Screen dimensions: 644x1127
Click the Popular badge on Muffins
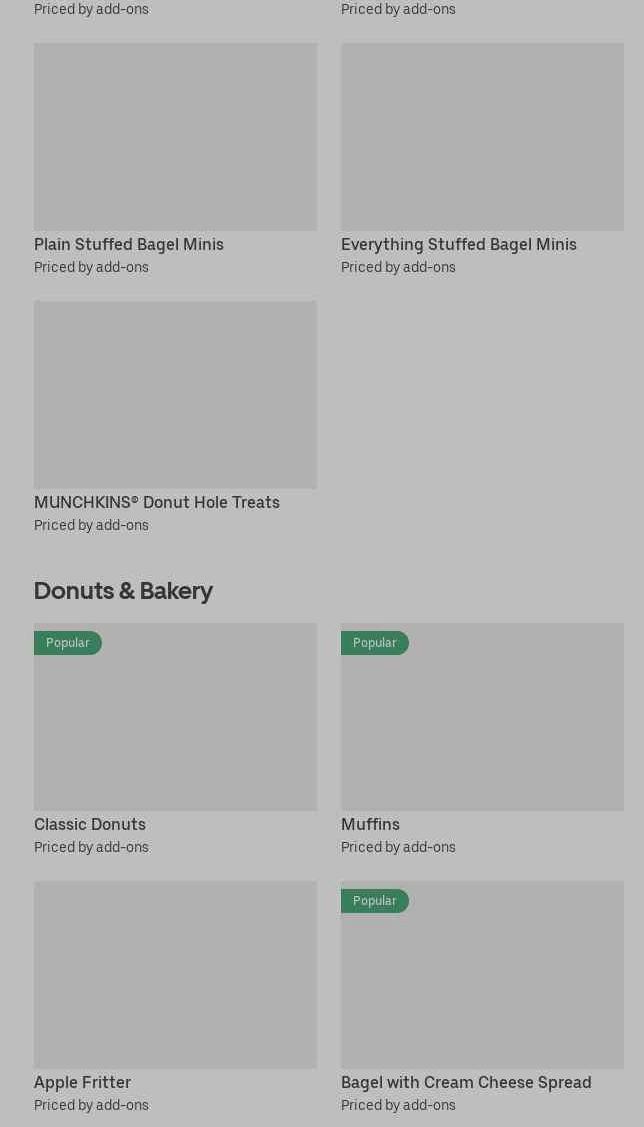tap(374, 643)
